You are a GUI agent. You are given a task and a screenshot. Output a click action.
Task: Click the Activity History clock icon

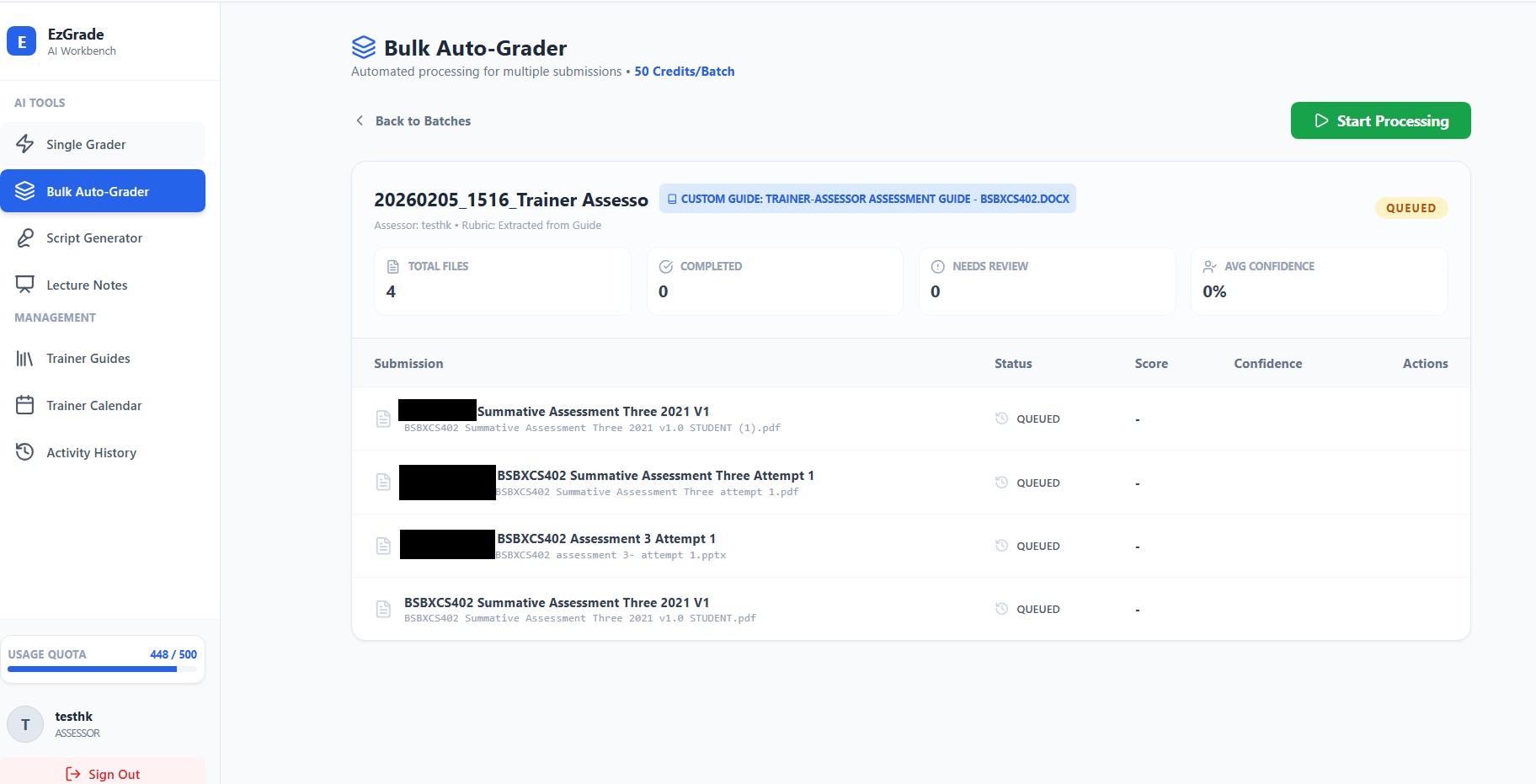25,452
